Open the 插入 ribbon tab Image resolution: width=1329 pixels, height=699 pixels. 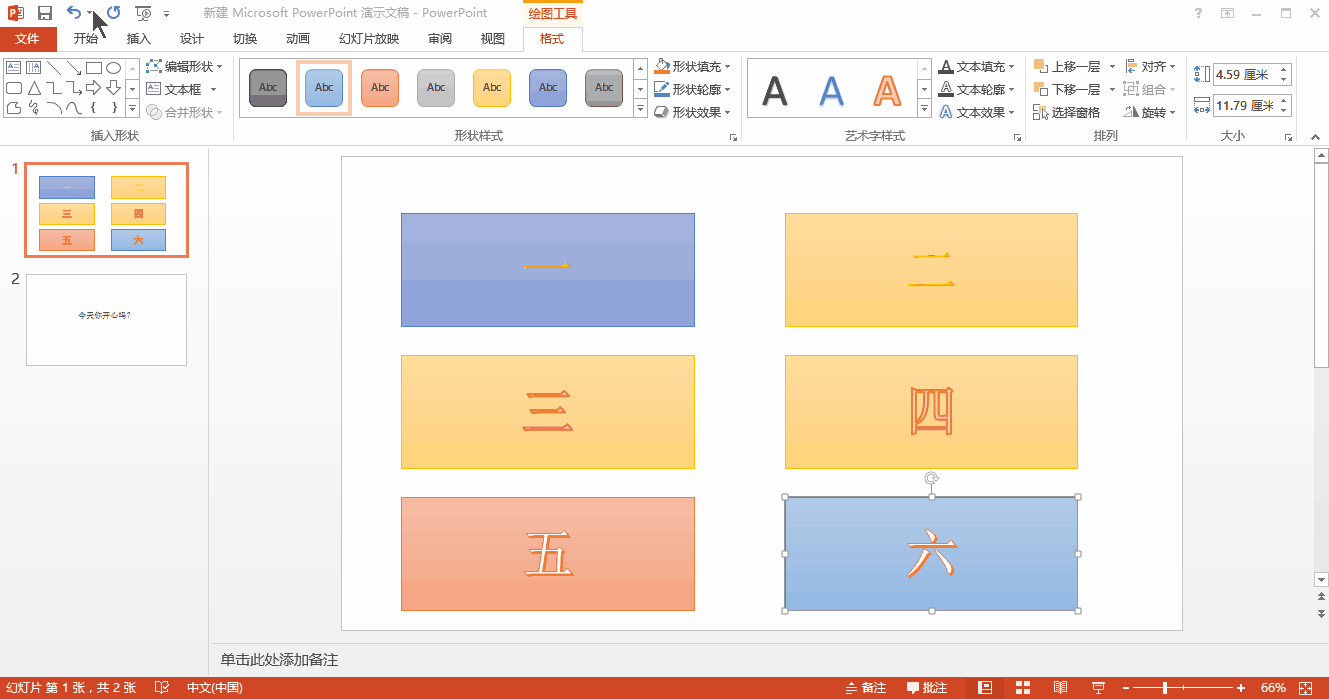coord(138,39)
